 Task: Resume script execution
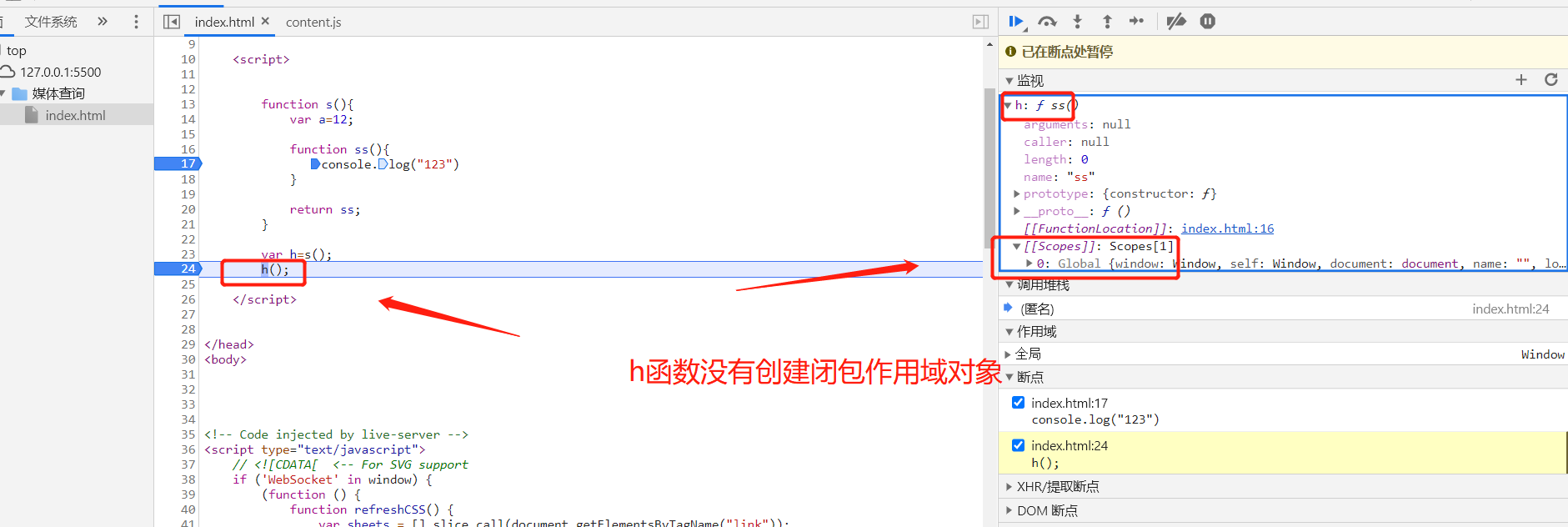[1016, 22]
